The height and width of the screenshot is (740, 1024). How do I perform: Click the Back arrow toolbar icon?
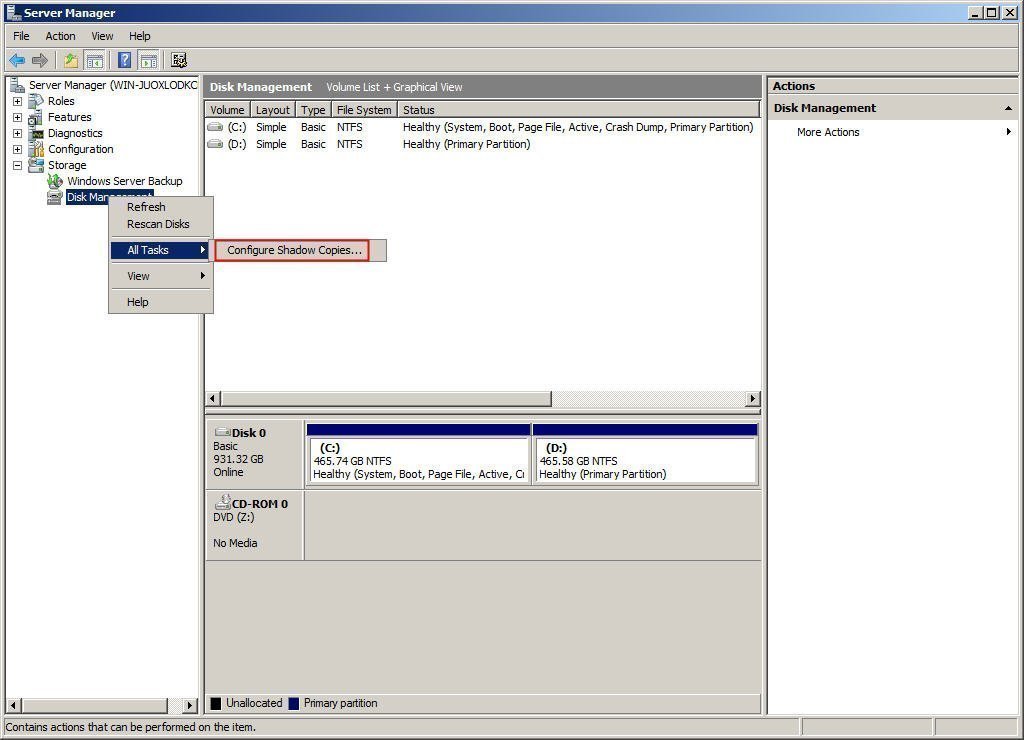(17, 61)
